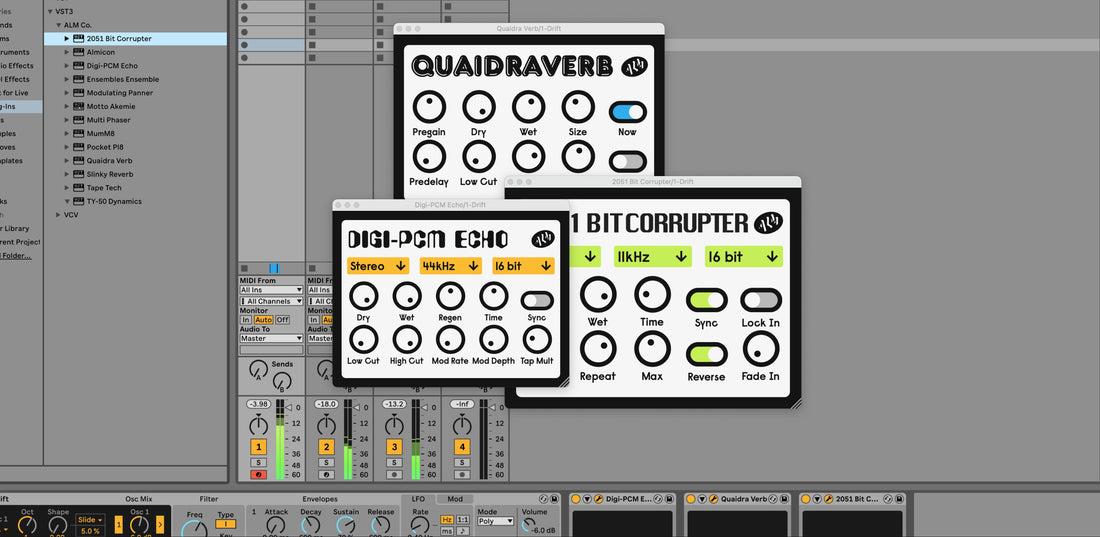Mute track 1 with its activator button
This screenshot has height=537, width=1100.
tap(258, 446)
